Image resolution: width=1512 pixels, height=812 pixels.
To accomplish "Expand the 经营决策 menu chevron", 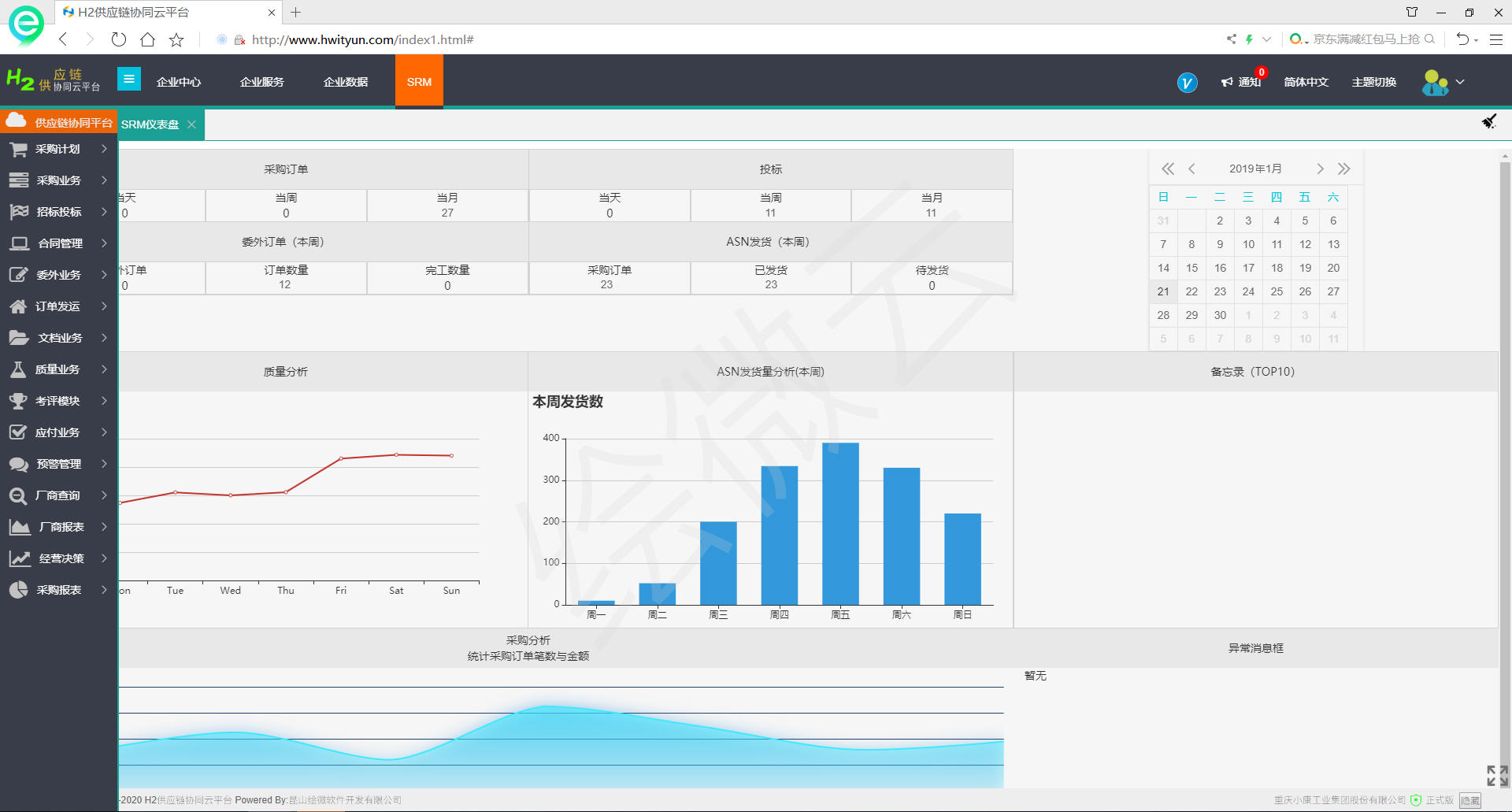I will coord(104,558).
